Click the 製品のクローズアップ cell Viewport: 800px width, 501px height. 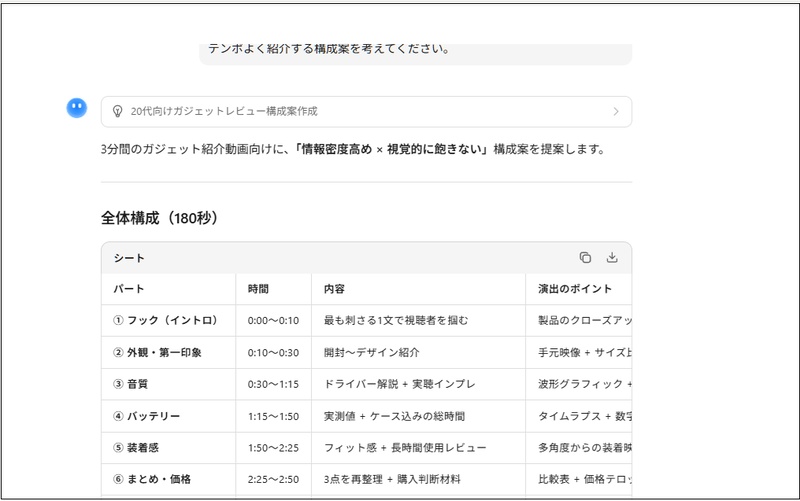[x=579, y=320]
